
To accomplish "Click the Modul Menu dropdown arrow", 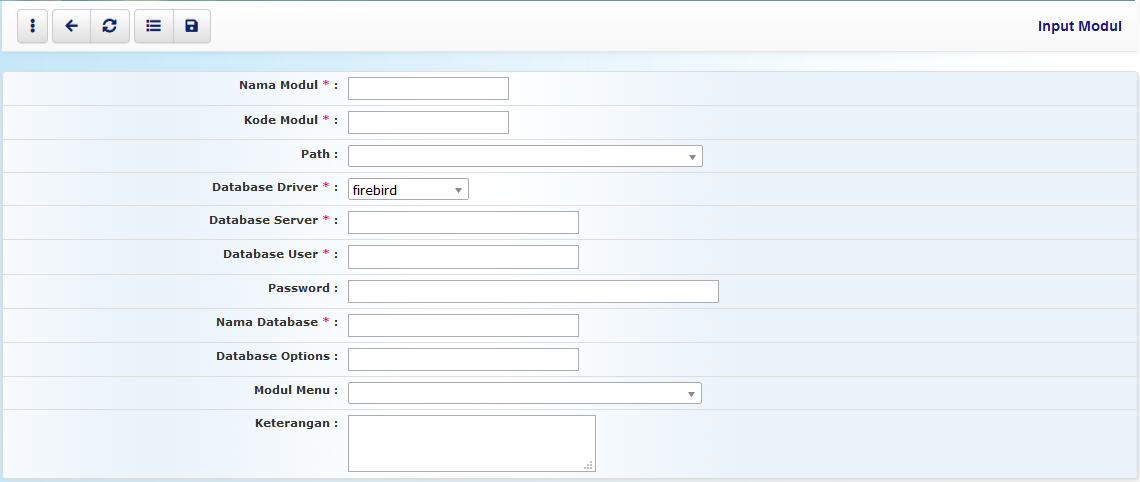I will [x=691, y=394].
